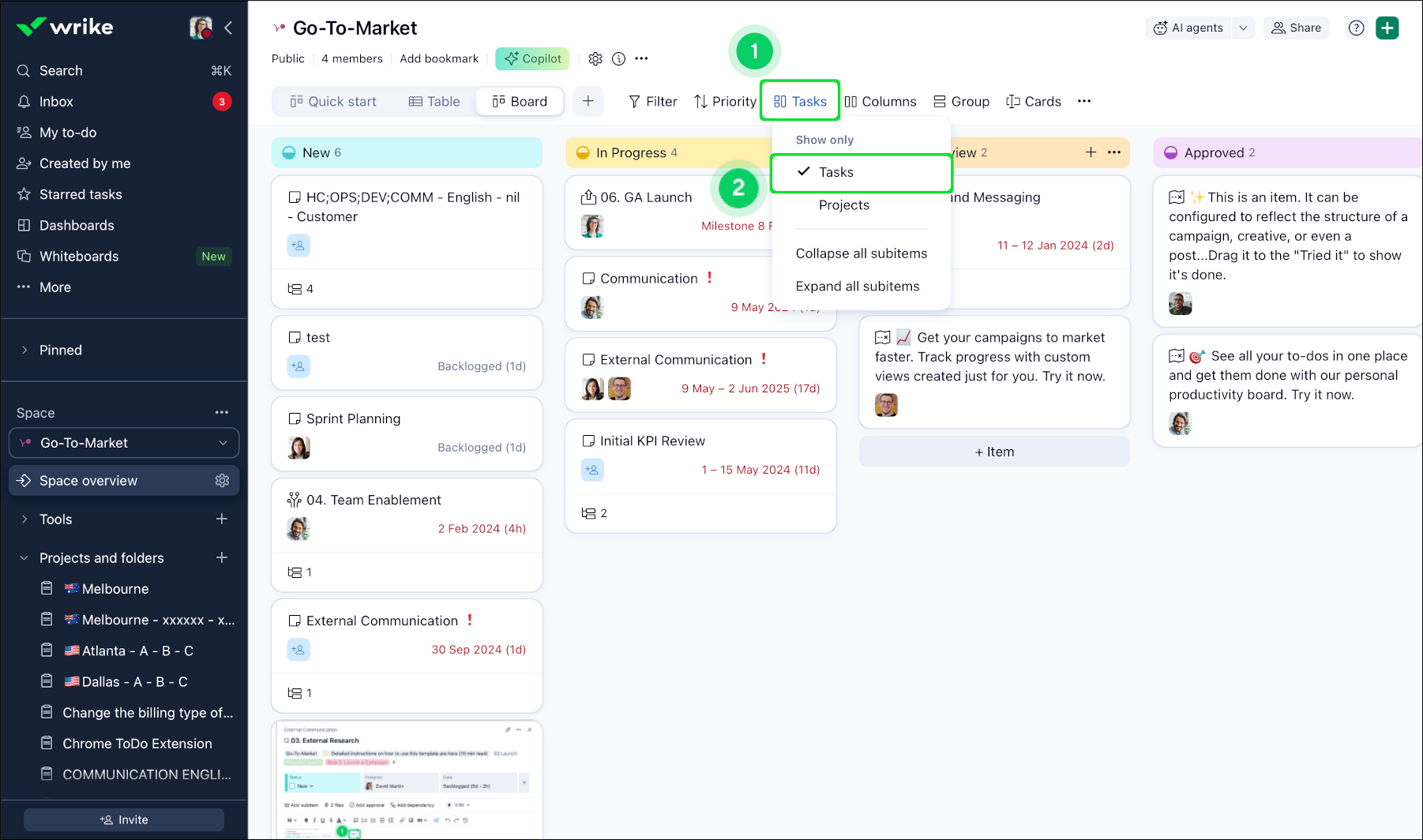Add a new tool with the plus
The image size is (1423, 840).
coord(222,519)
